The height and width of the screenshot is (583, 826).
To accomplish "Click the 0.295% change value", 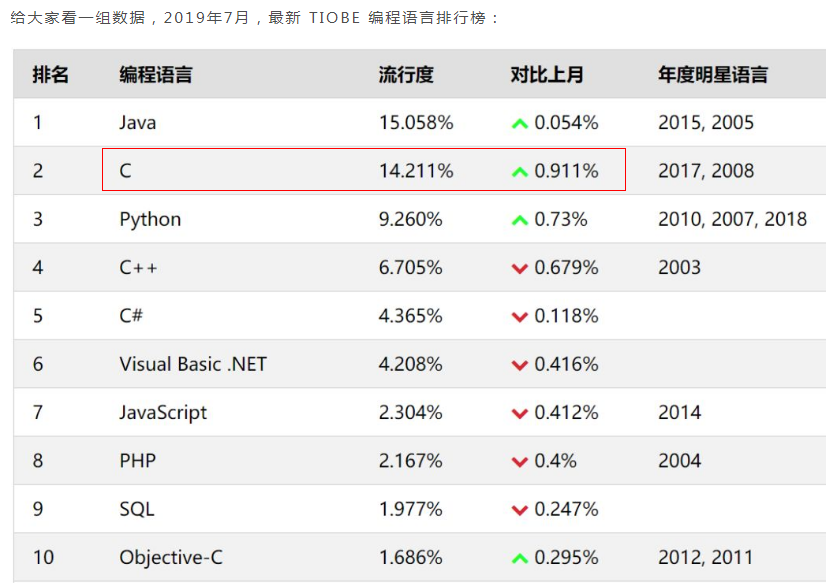I will [x=566, y=557].
